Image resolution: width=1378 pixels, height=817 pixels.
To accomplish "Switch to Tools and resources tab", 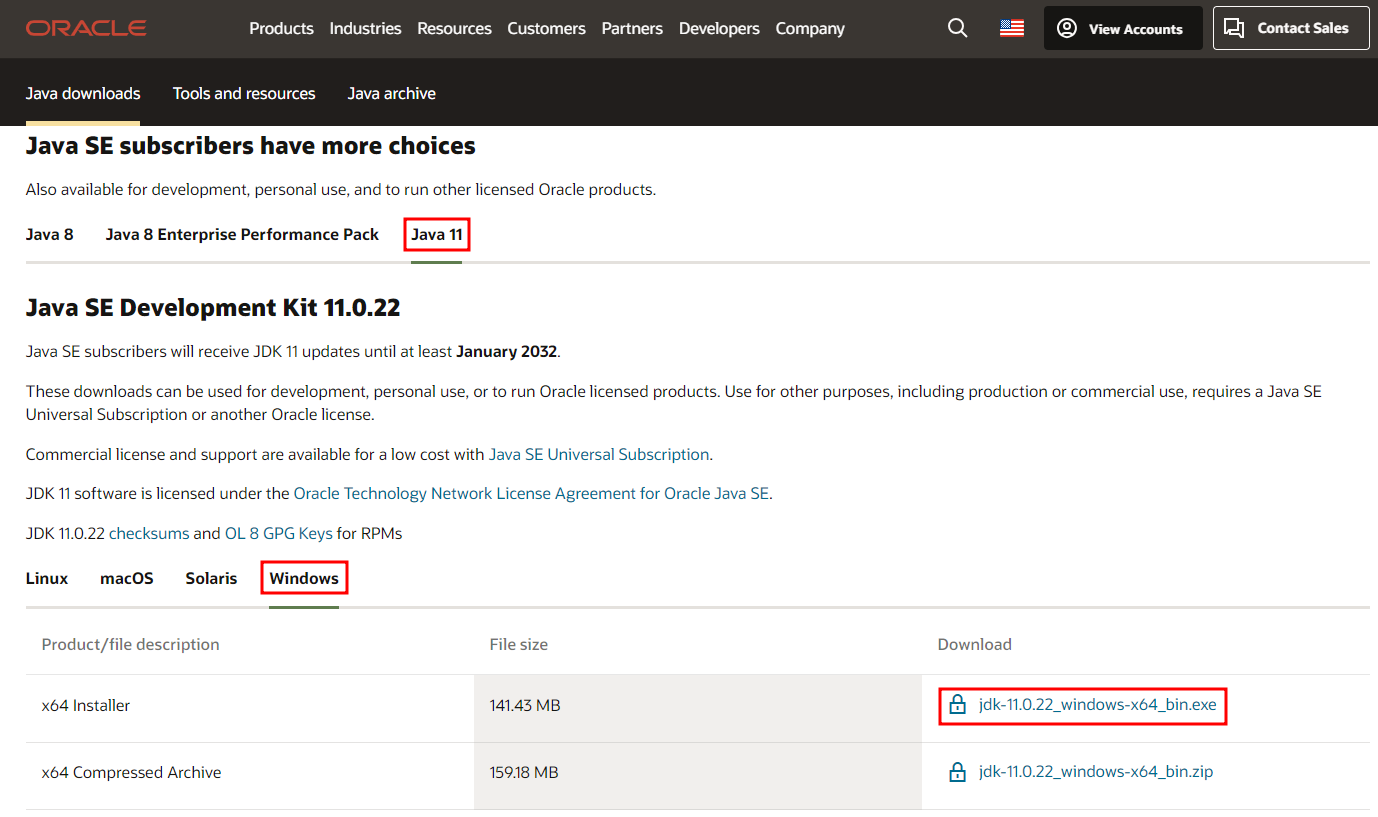I will pos(244,93).
